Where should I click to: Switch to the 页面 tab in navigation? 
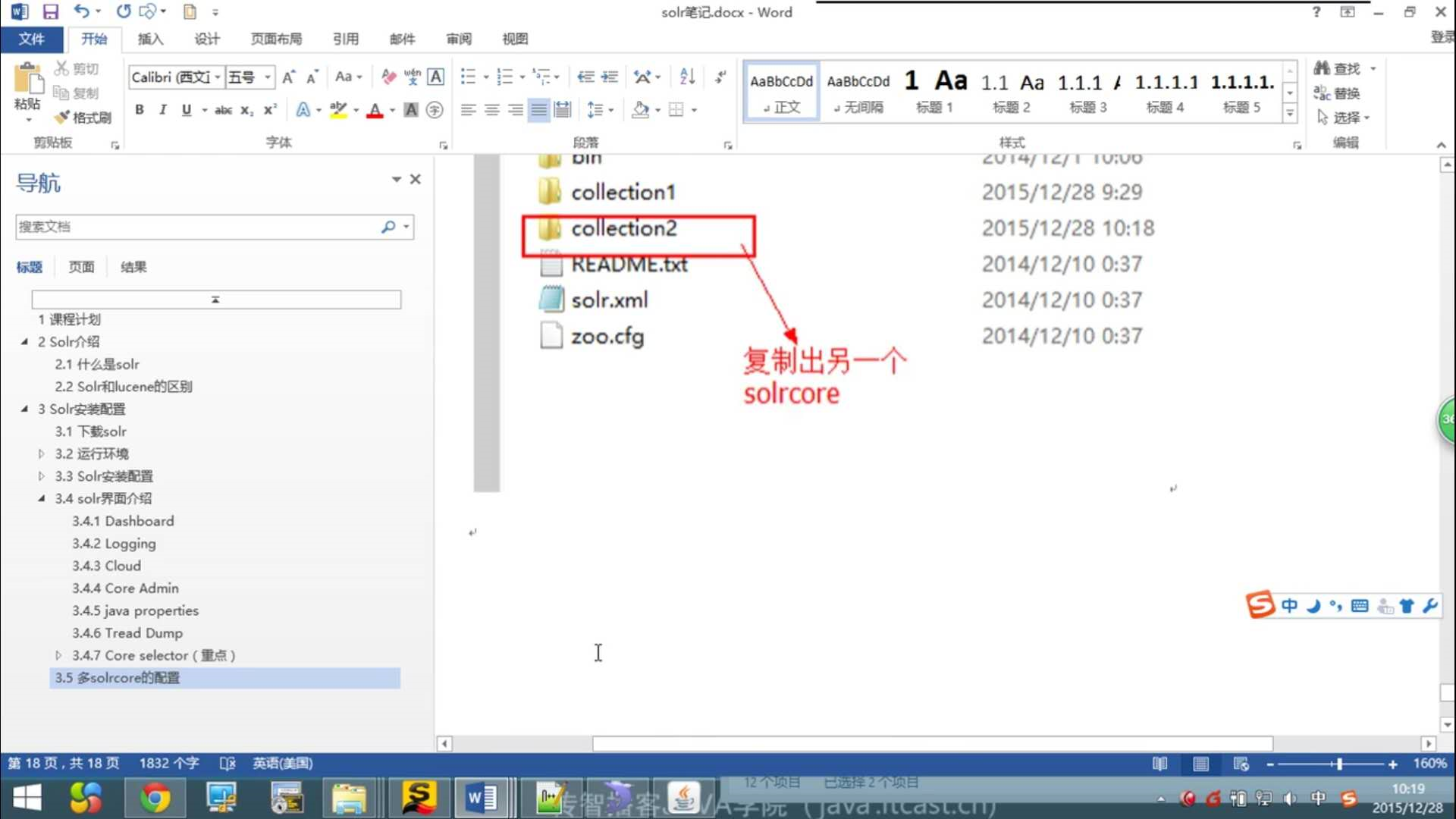pos(81,267)
